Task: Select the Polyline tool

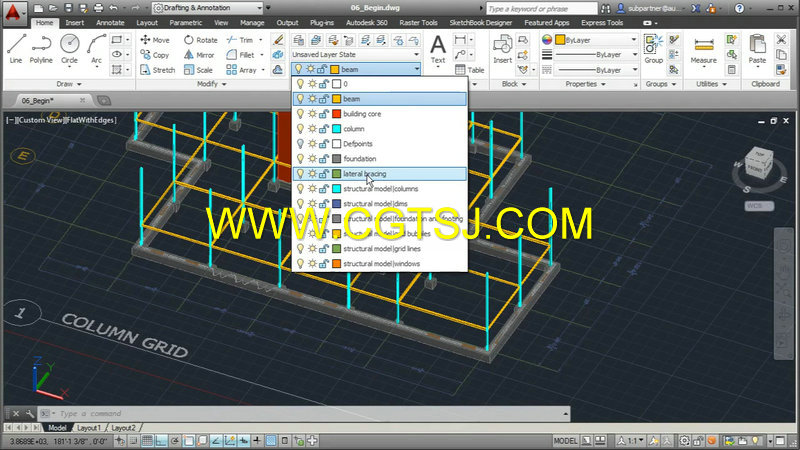Action: point(41,49)
